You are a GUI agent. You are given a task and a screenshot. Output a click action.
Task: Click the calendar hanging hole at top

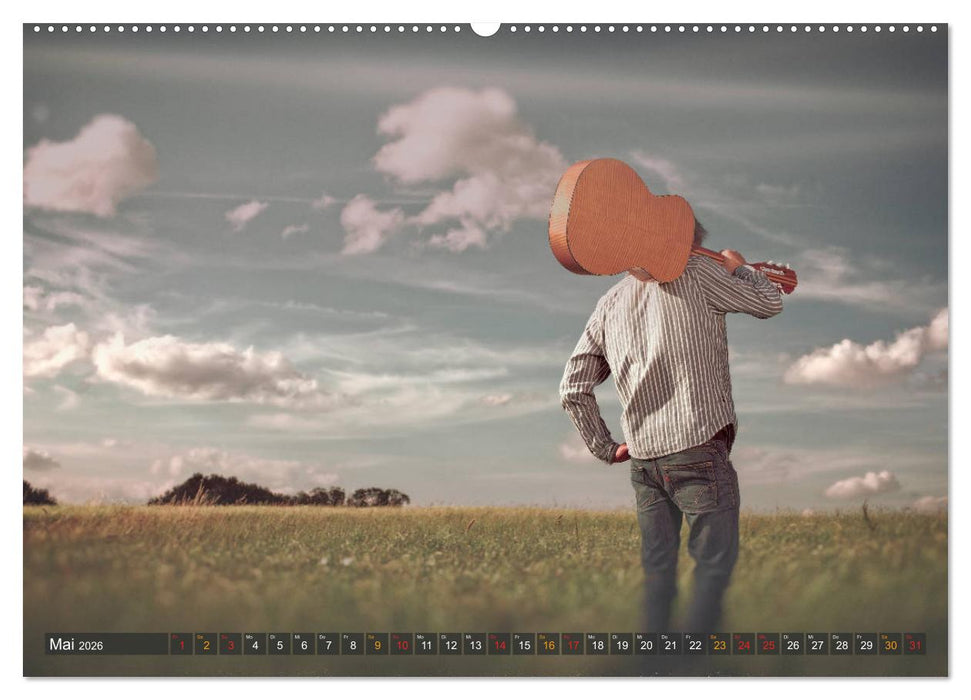tap(485, 28)
